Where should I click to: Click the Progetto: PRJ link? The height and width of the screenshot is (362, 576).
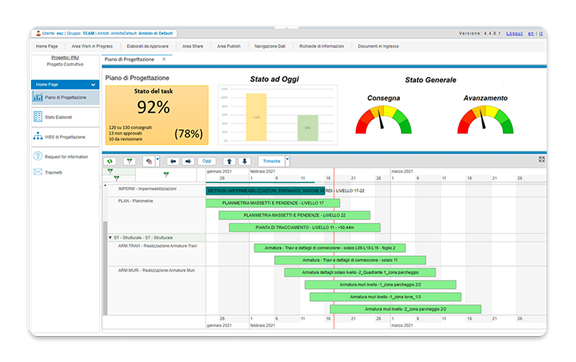click(65, 57)
